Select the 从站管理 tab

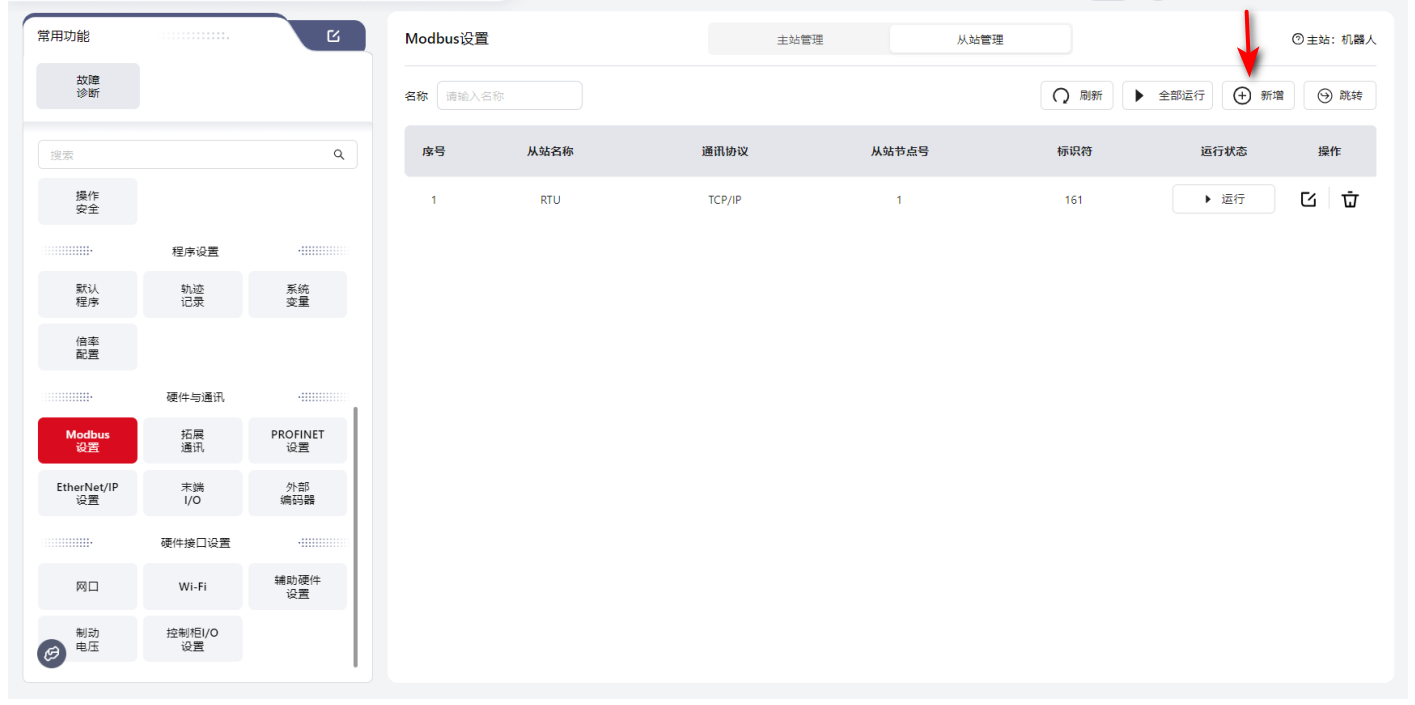979,40
